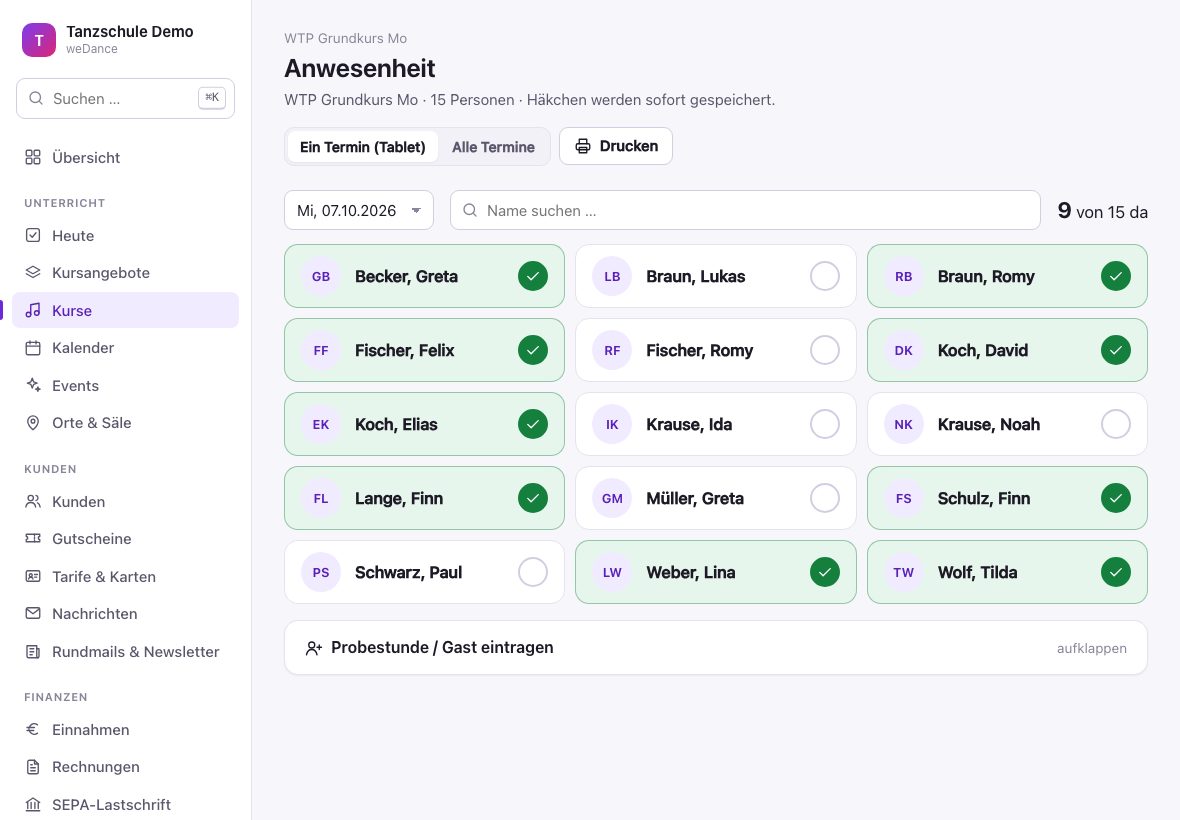Screen dimensions: 1180x820
Task: Click the WTP Grundkurs Mo breadcrumb link
Action: pyautogui.click(x=345, y=38)
